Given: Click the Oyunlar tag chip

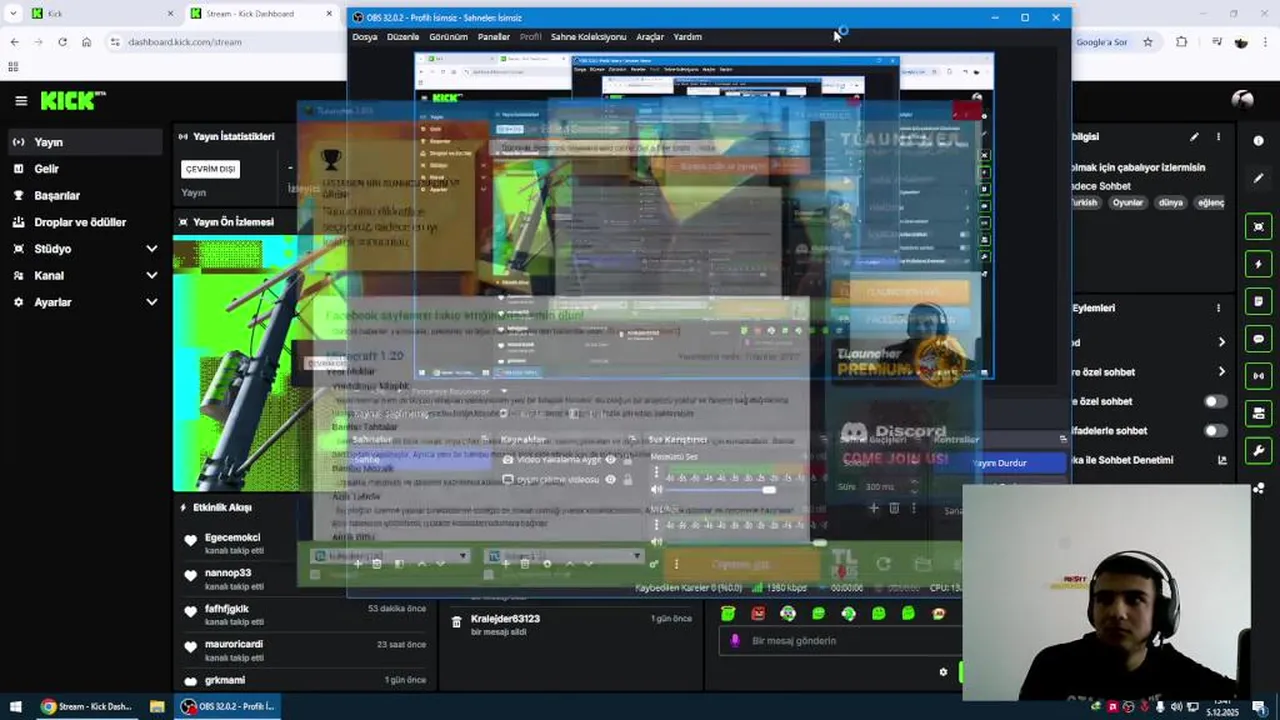Looking at the screenshot, I should click(1127, 203).
